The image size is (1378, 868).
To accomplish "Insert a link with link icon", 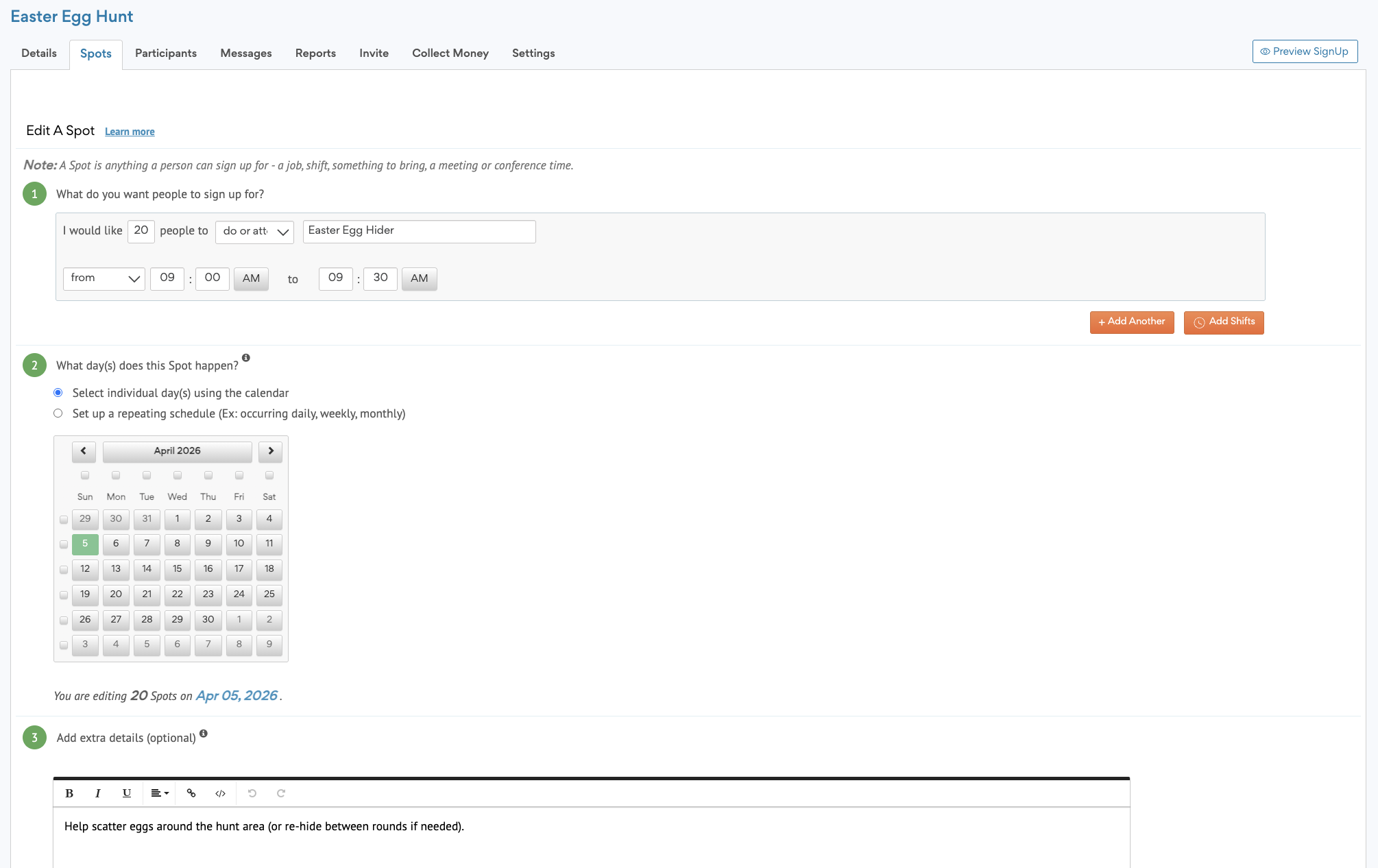I will point(191,793).
